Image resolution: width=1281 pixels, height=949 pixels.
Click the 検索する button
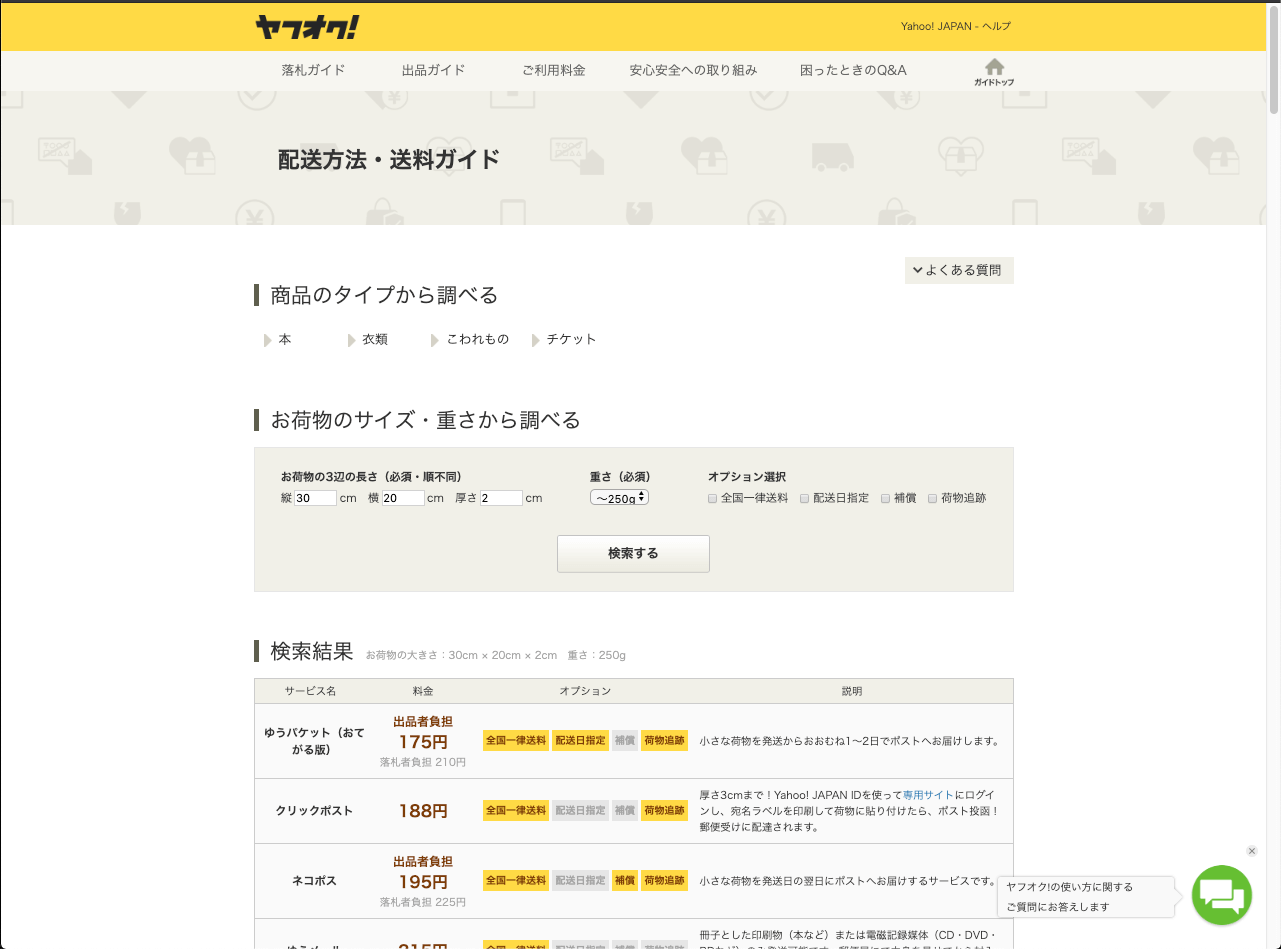pyautogui.click(x=633, y=553)
